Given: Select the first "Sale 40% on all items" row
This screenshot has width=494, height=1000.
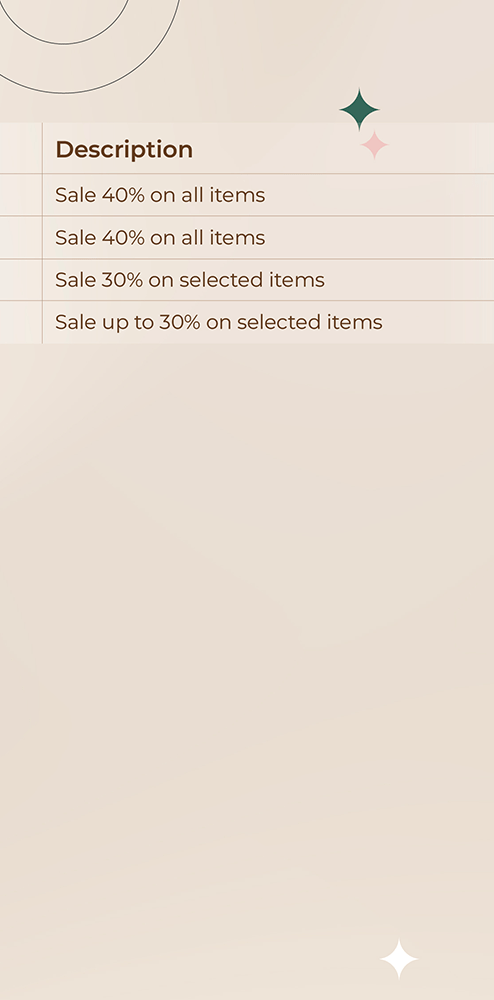Looking at the screenshot, I should point(268,195).
